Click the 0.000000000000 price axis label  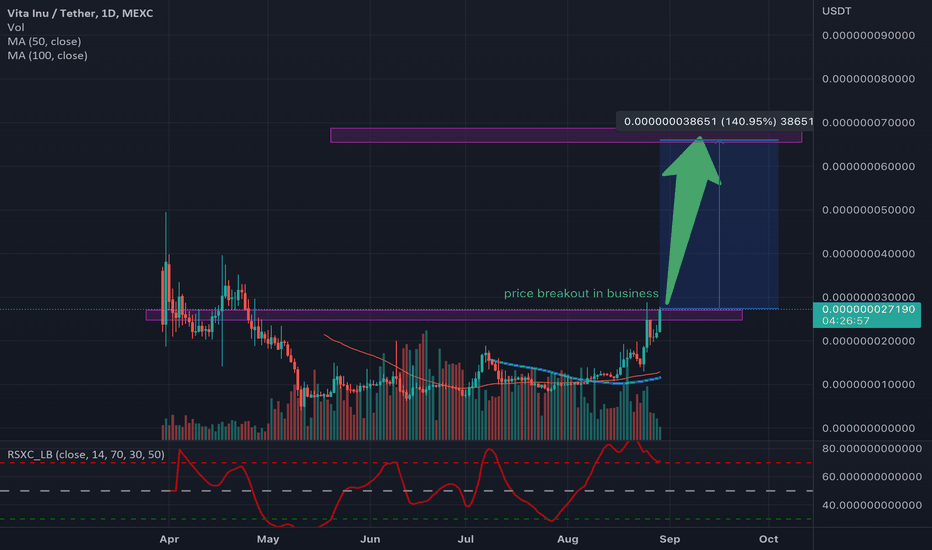click(868, 428)
